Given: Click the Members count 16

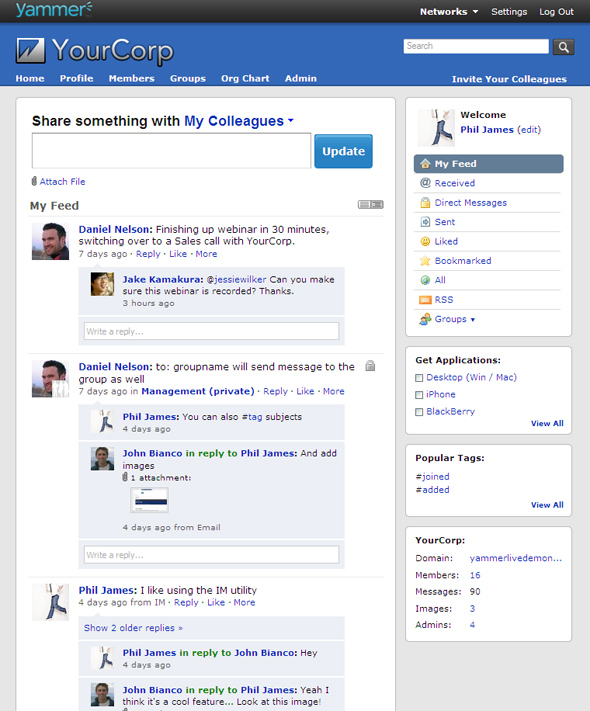Looking at the screenshot, I should pyautogui.click(x=475, y=575).
